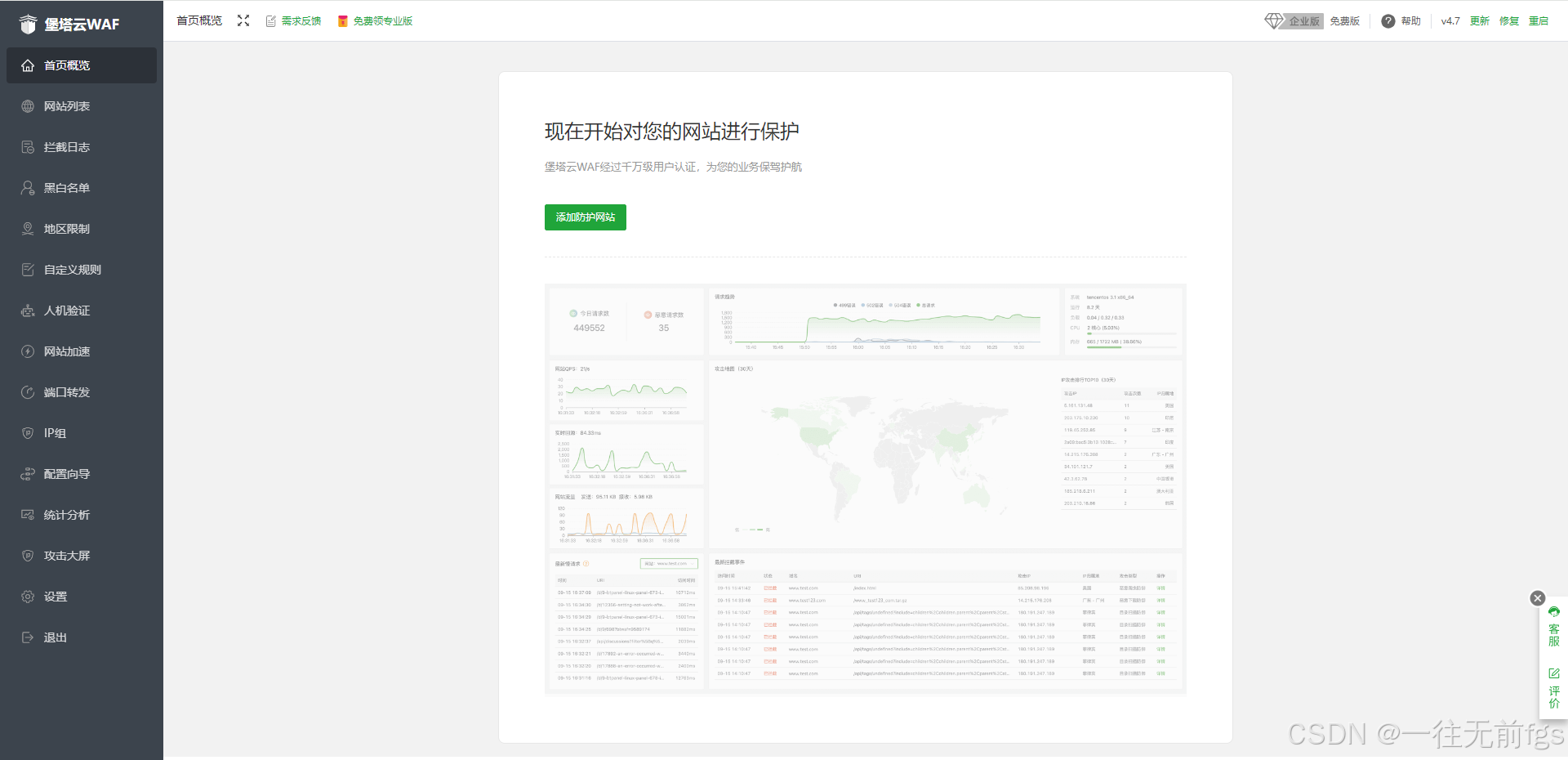This screenshot has height=760, width=1568.
Task: Click the question mark help icon
Action: tap(1388, 21)
